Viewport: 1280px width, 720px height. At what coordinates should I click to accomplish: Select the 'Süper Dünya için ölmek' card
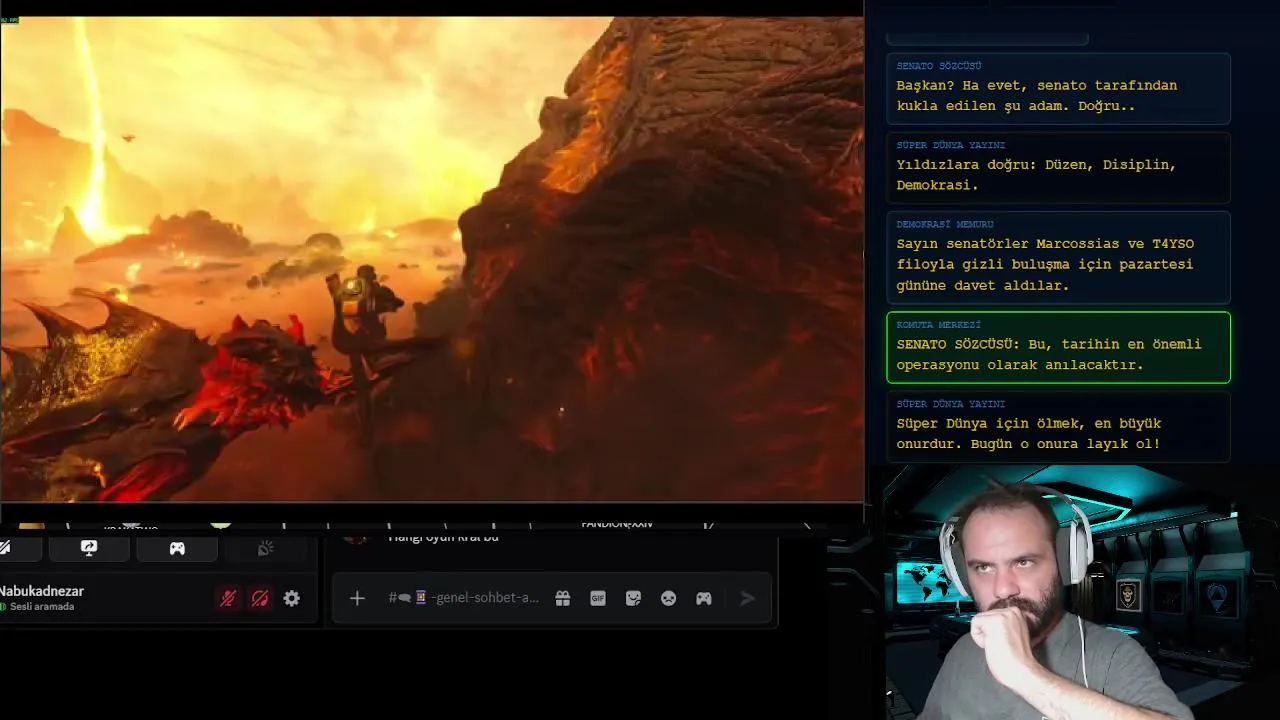pyautogui.click(x=1058, y=426)
